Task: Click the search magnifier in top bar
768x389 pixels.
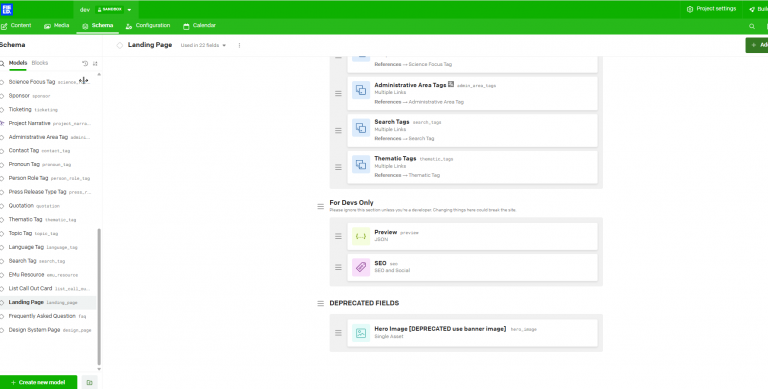Action: click(752, 26)
